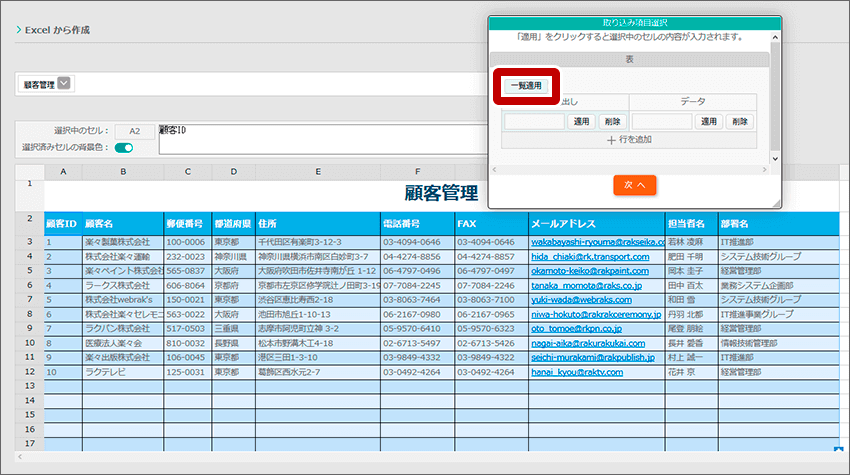
Task: Open the hanai_kyou@raktv.com link
Action: [x=577, y=372]
